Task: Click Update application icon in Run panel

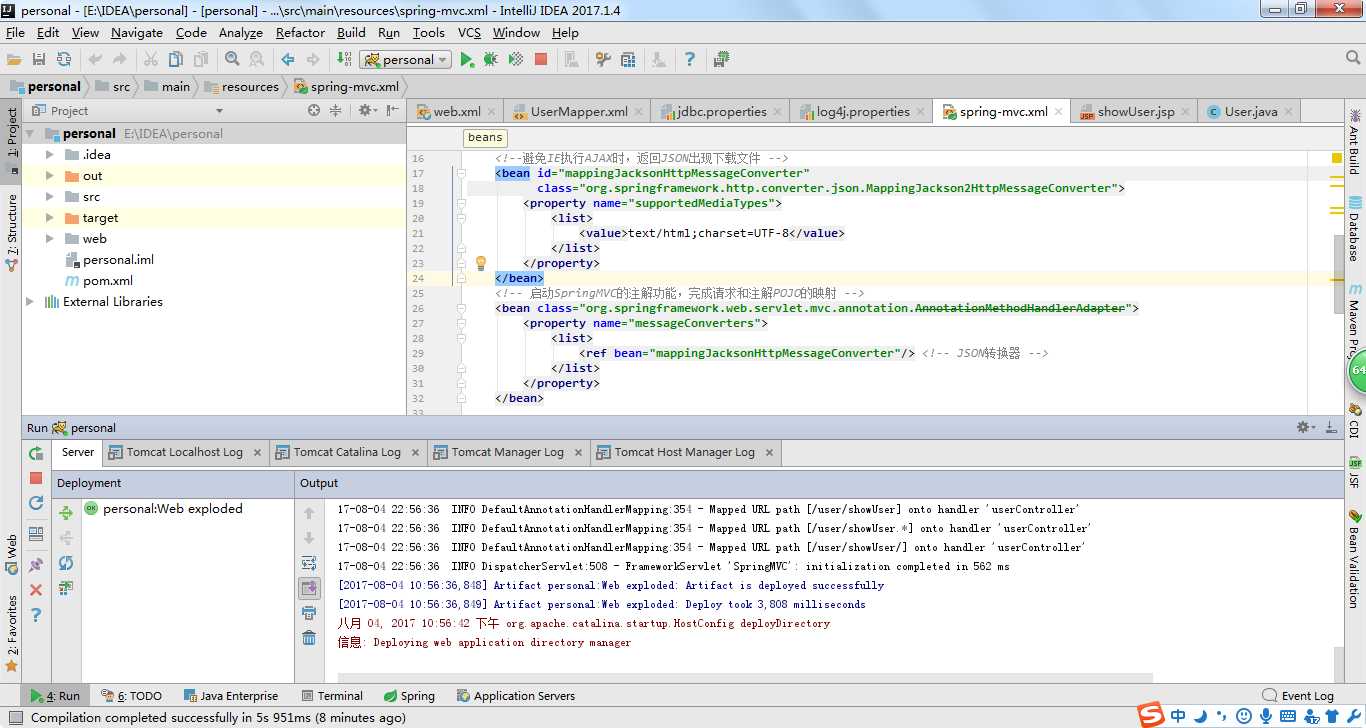Action: 36,503
